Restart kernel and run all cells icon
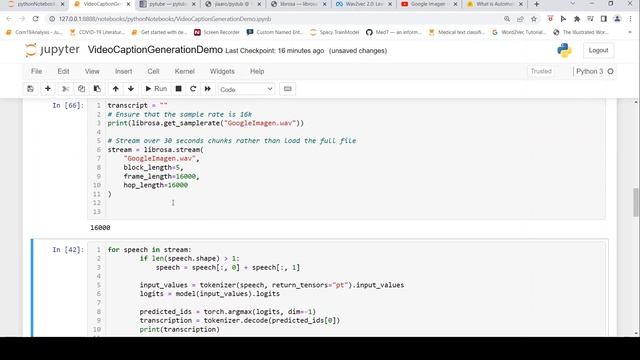This screenshot has width=640, height=360. point(208,89)
